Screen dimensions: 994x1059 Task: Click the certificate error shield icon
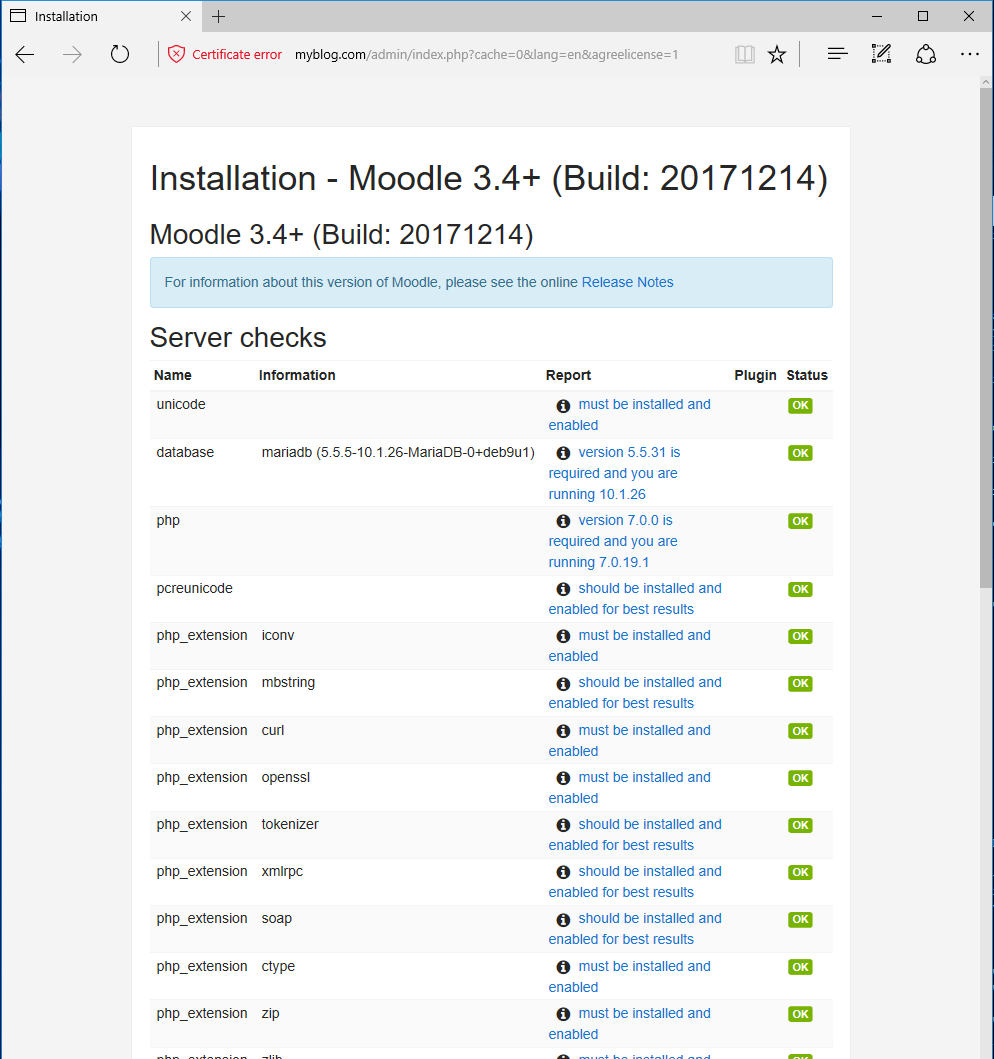coord(176,54)
